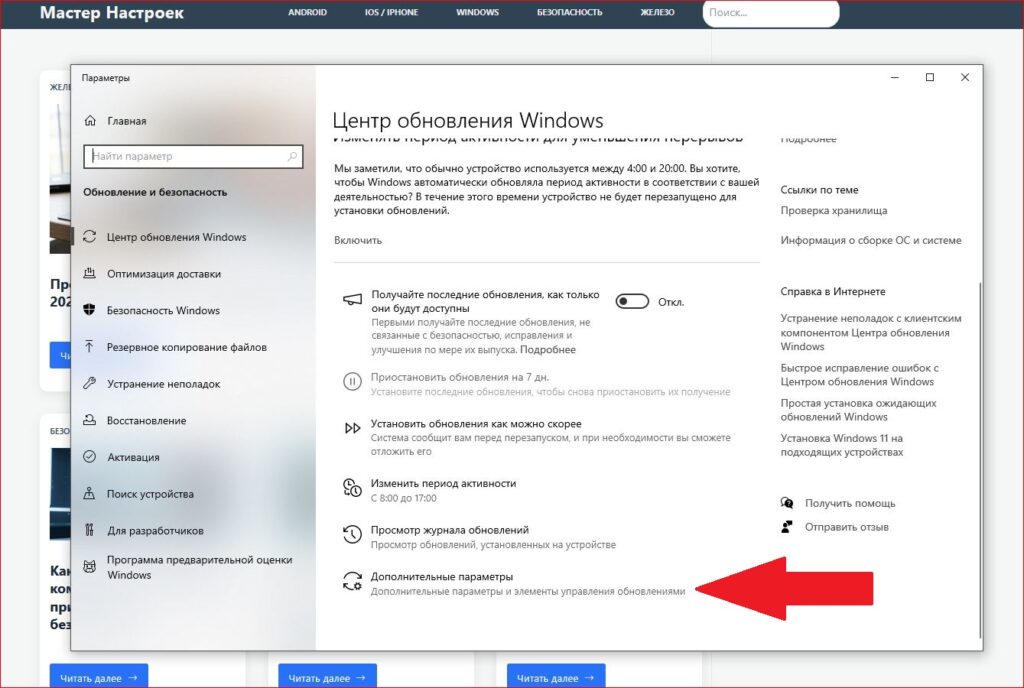Click the home icon beside Главная

[90, 121]
